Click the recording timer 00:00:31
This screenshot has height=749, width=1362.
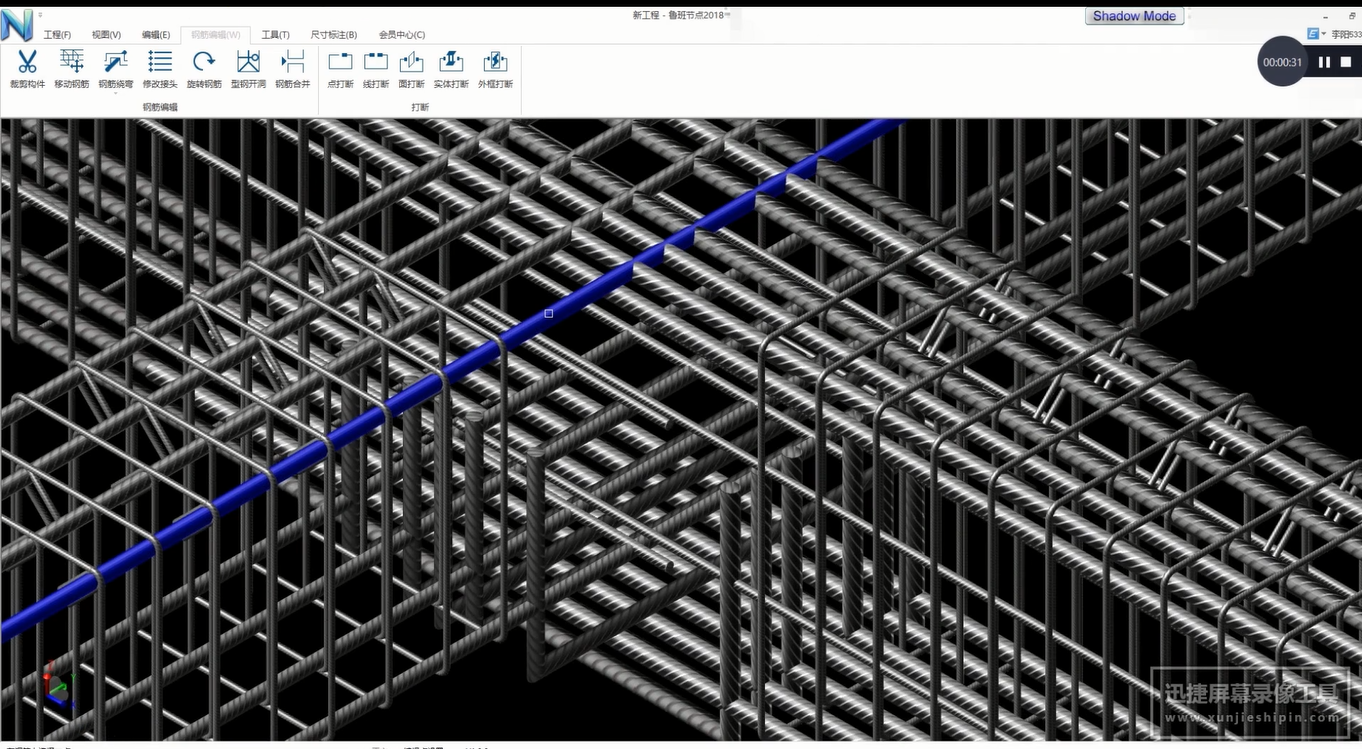pos(1282,62)
